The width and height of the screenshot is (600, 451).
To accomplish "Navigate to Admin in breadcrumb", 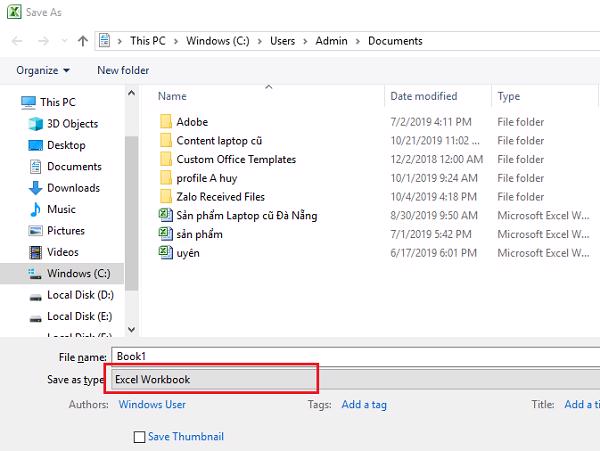I will 331,41.
